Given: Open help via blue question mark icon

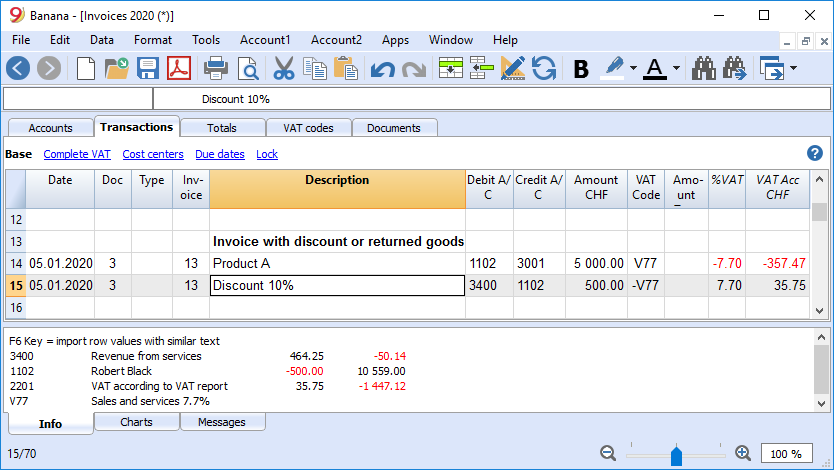Looking at the screenshot, I should tap(814, 153).
